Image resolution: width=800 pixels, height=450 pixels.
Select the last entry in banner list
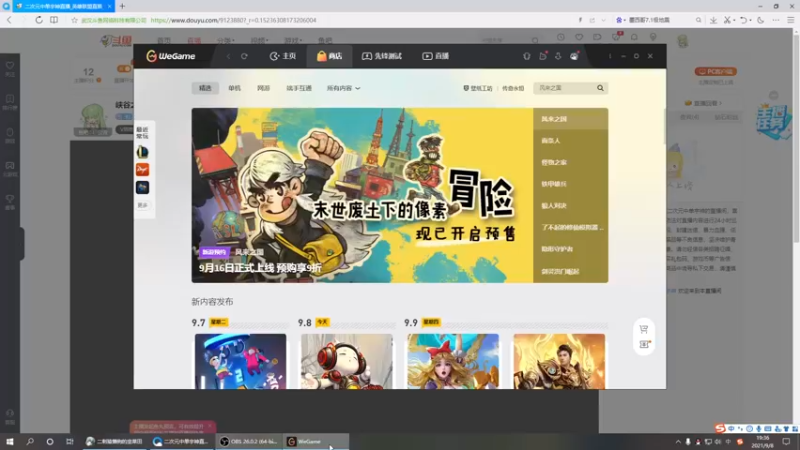click(570, 271)
